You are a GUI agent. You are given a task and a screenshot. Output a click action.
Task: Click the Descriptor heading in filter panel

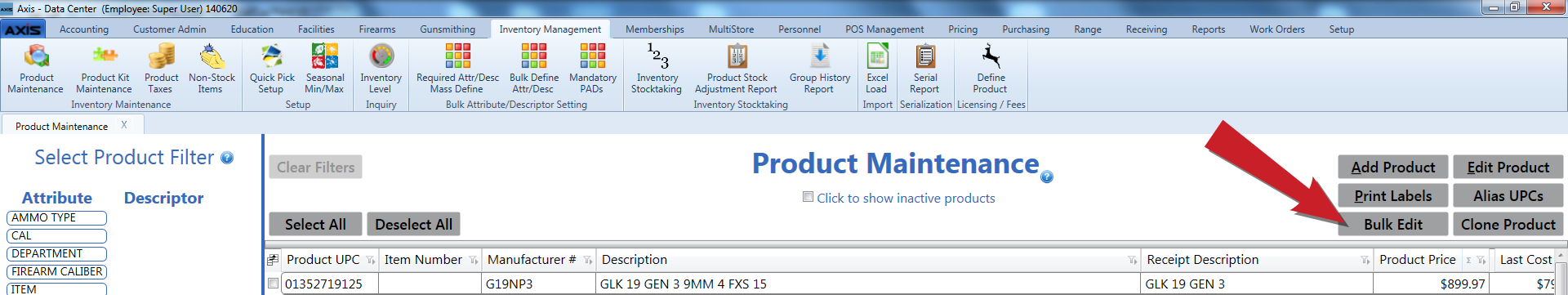tap(163, 198)
